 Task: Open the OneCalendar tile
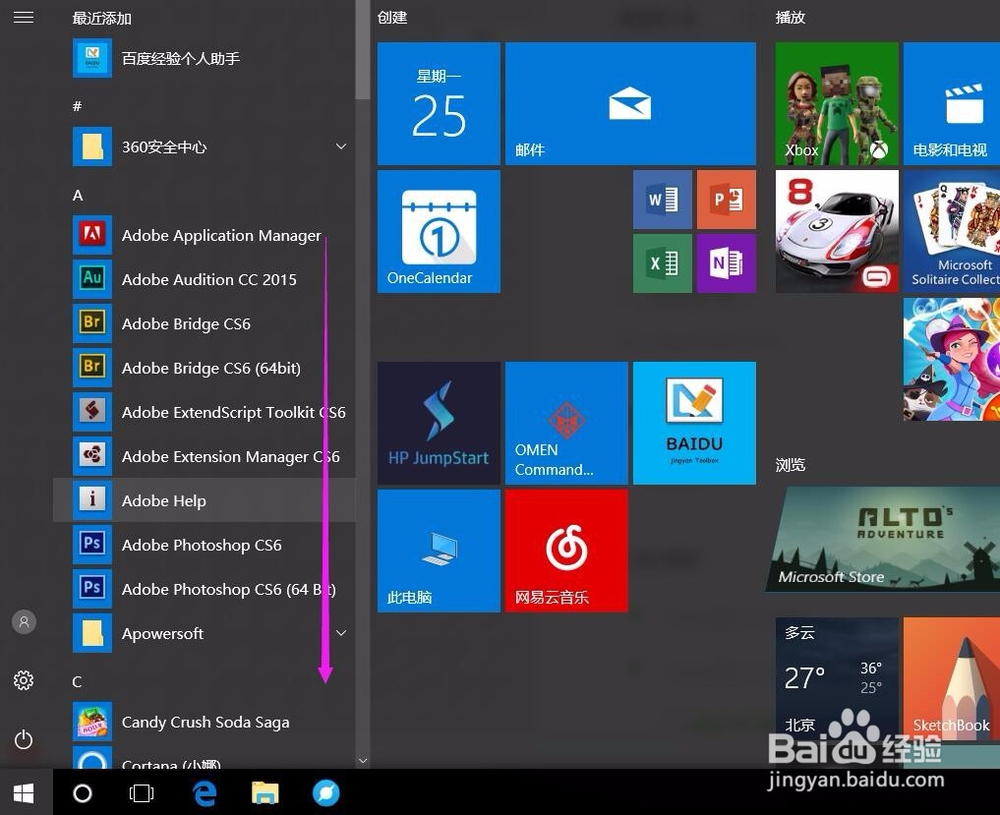439,231
